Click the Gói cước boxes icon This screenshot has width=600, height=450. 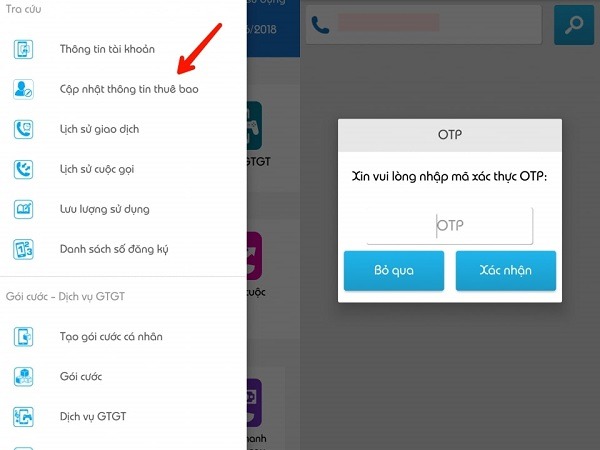[23, 377]
